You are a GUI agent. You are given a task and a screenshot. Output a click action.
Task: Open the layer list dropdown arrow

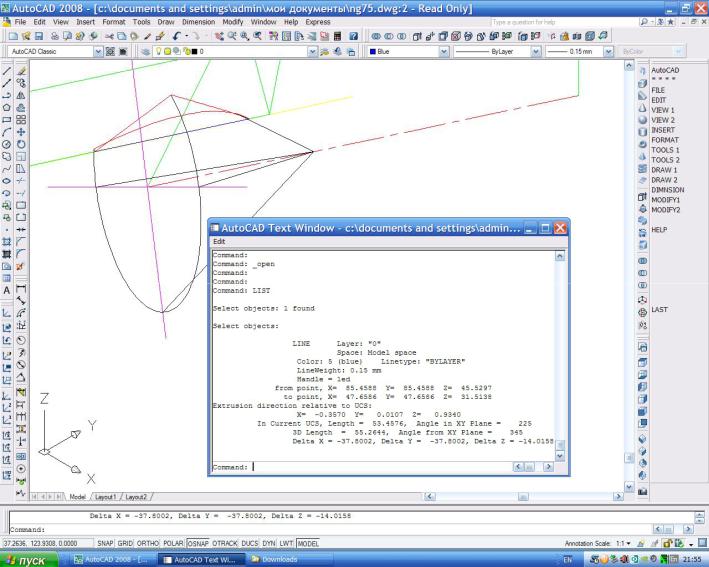coord(312,52)
